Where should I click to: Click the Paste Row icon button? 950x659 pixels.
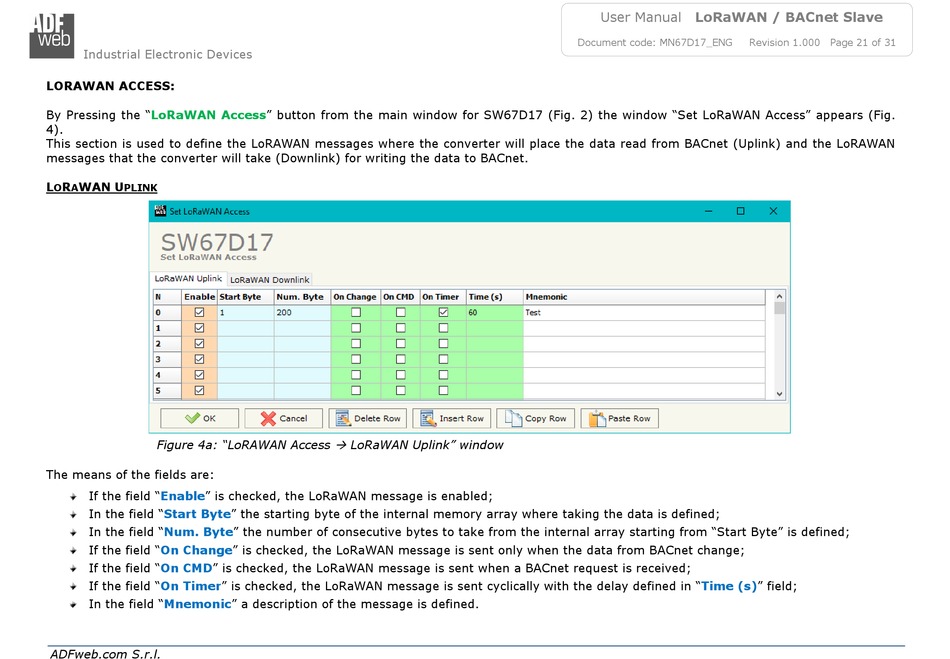619,418
